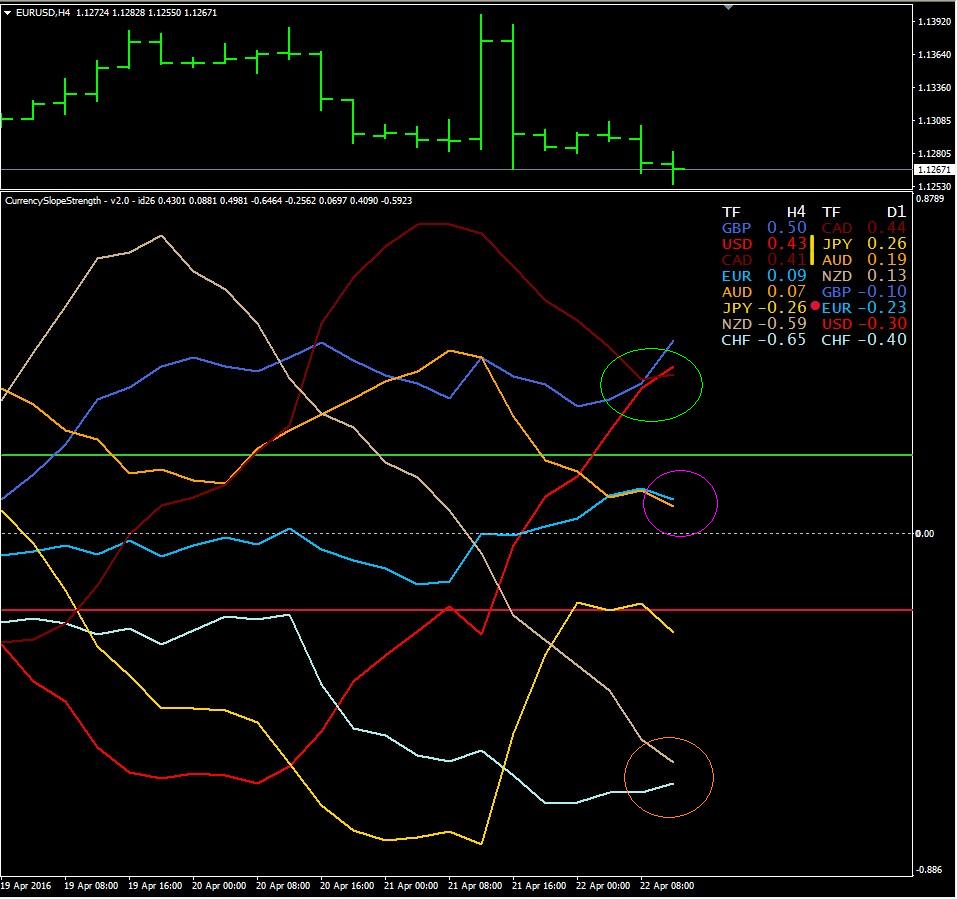This screenshot has width=957, height=899.
Task: Select the D1 timeframe column header
Action: pos(896,212)
